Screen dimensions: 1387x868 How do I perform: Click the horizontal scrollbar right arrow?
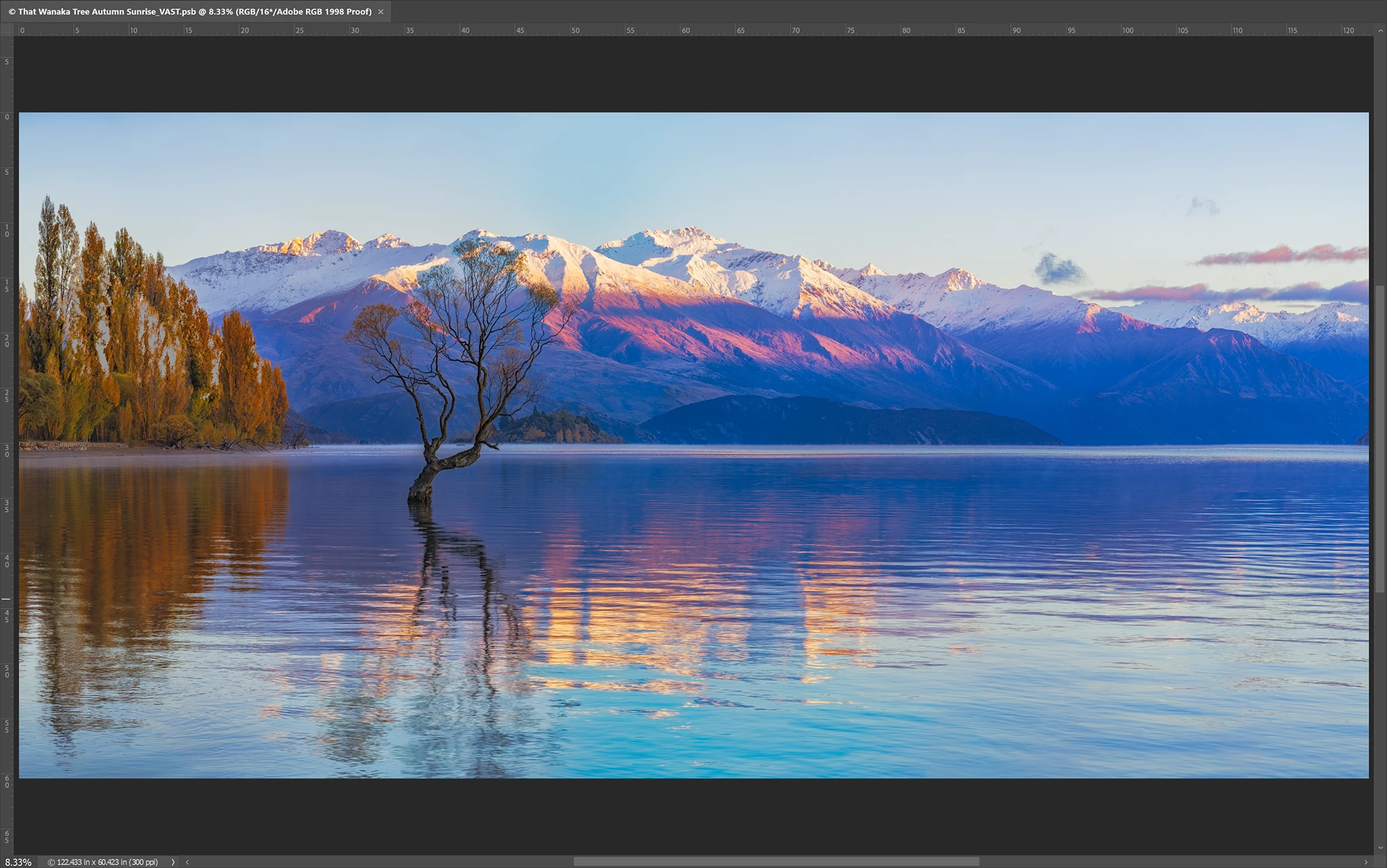(1366, 862)
